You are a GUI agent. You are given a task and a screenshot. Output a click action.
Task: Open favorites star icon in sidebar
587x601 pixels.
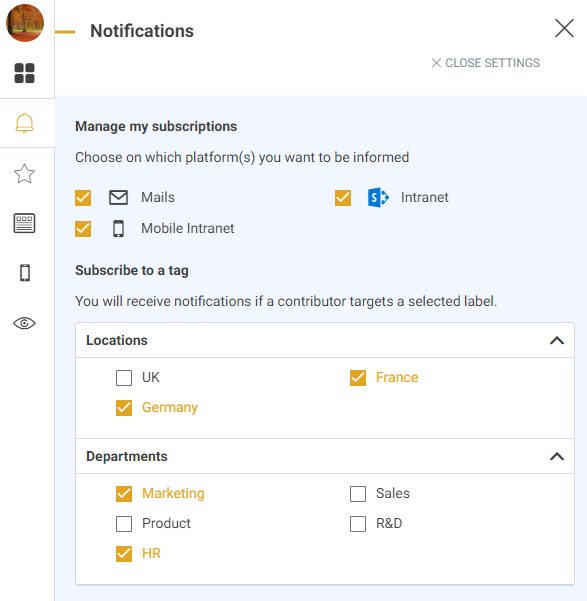(x=25, y=174)
